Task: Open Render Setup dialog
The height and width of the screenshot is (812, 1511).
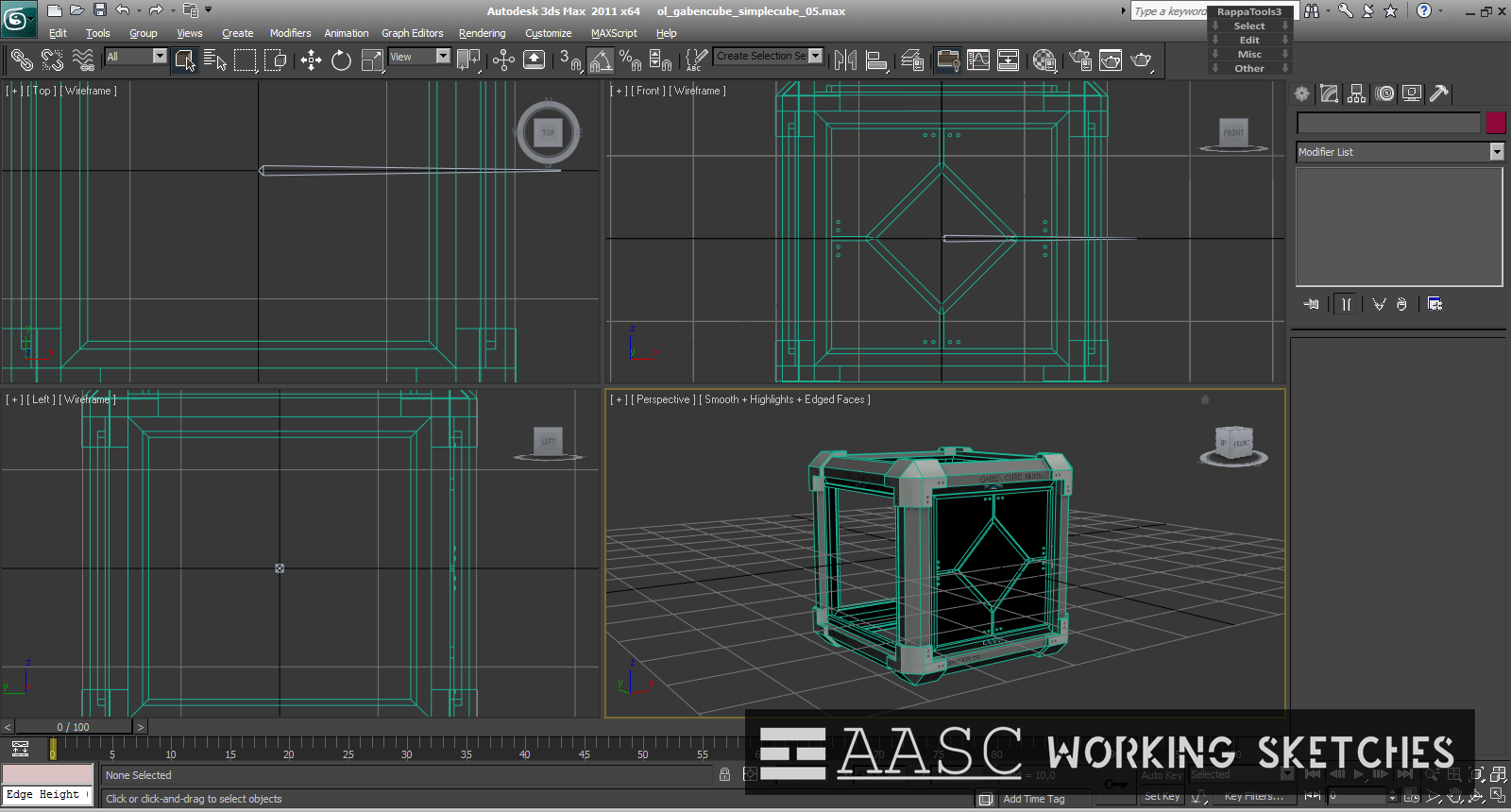Action: point(1080,60)
